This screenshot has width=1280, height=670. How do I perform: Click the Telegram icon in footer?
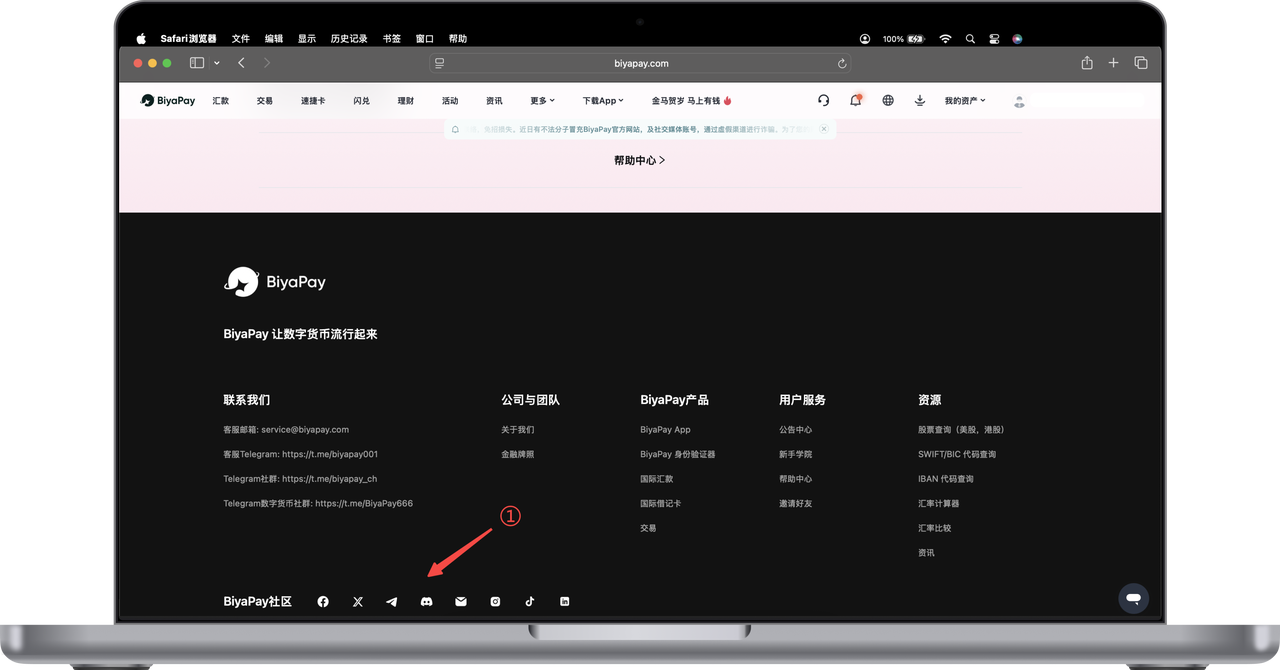(x=392, y=602)
